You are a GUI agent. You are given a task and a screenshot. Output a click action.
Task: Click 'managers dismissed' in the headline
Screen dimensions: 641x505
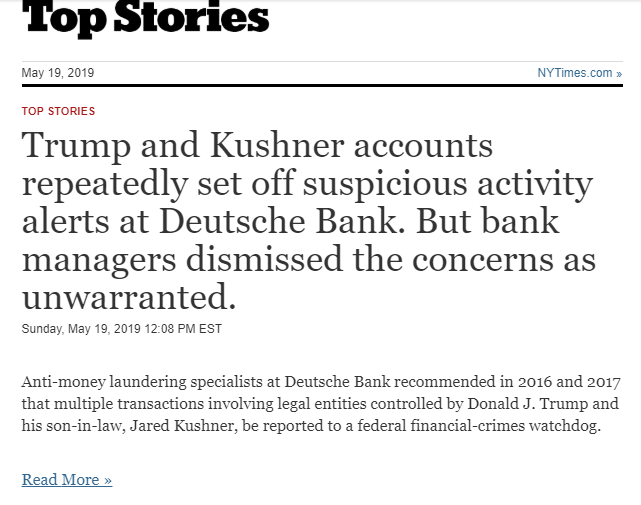(x=182, y=259)
